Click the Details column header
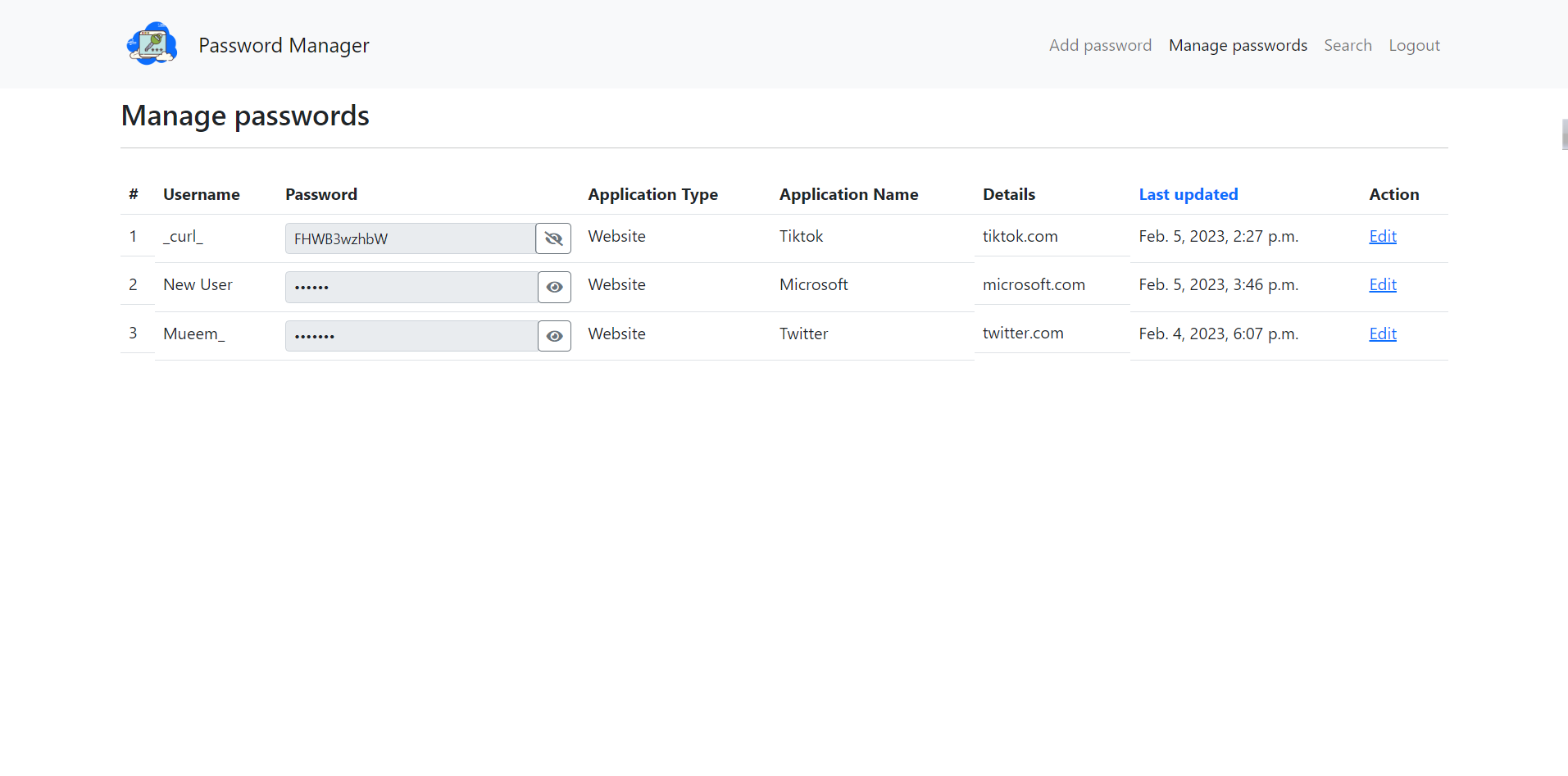Image resolution: width=1568 pixels, height=776 pixels. [x=1009, y=194]
